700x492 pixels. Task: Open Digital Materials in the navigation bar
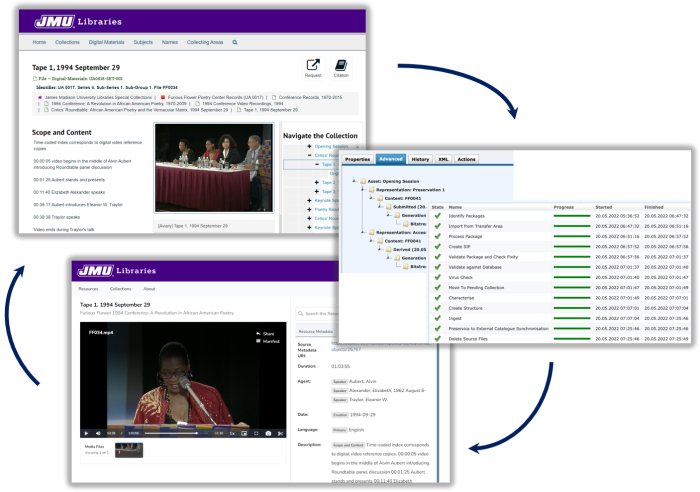tap(106, 42)
